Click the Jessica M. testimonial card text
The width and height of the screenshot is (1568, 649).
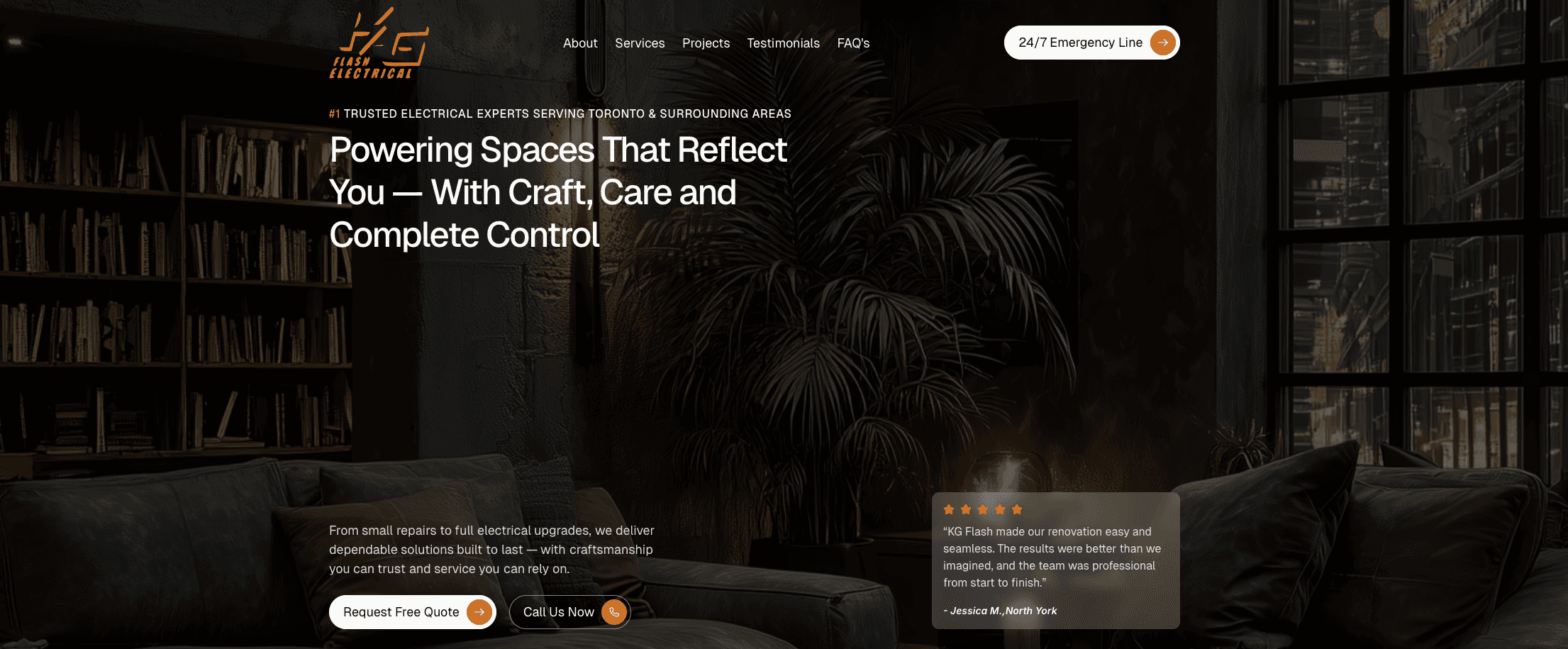[x=1052, y=557]
